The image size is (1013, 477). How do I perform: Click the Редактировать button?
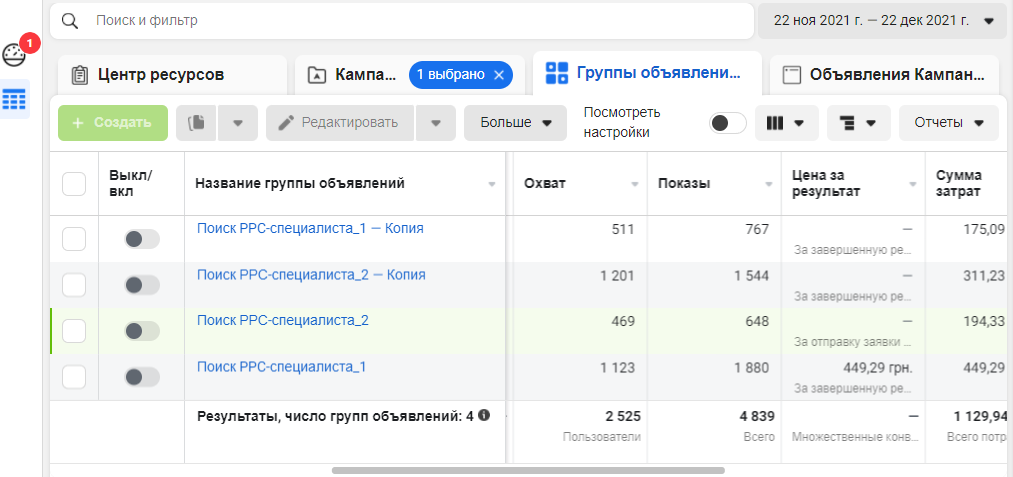pyautogui.click(x=340, y=123)
